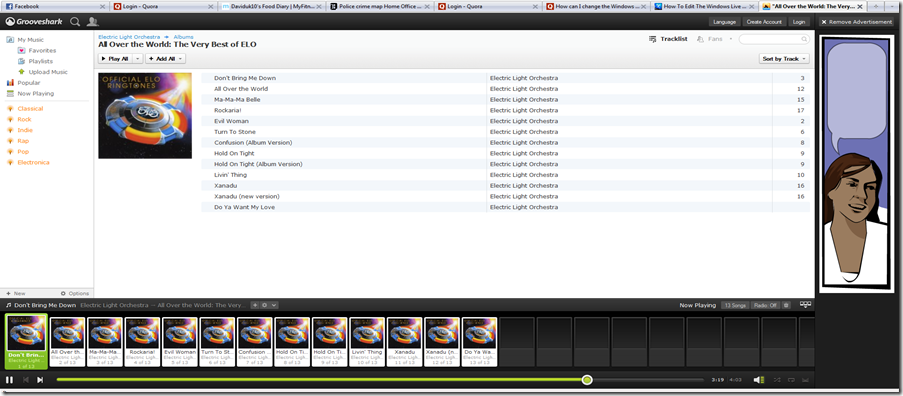Viewport: 903px width, 396px height.
Task: Open the Sort by Track dropdown
Action: click(x=784, y=59)
